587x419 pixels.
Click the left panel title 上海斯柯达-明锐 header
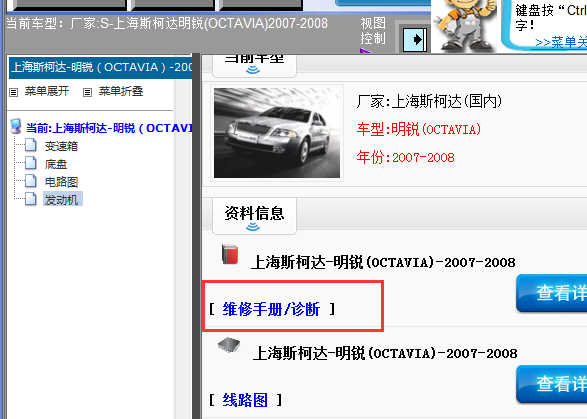(100, 67)
